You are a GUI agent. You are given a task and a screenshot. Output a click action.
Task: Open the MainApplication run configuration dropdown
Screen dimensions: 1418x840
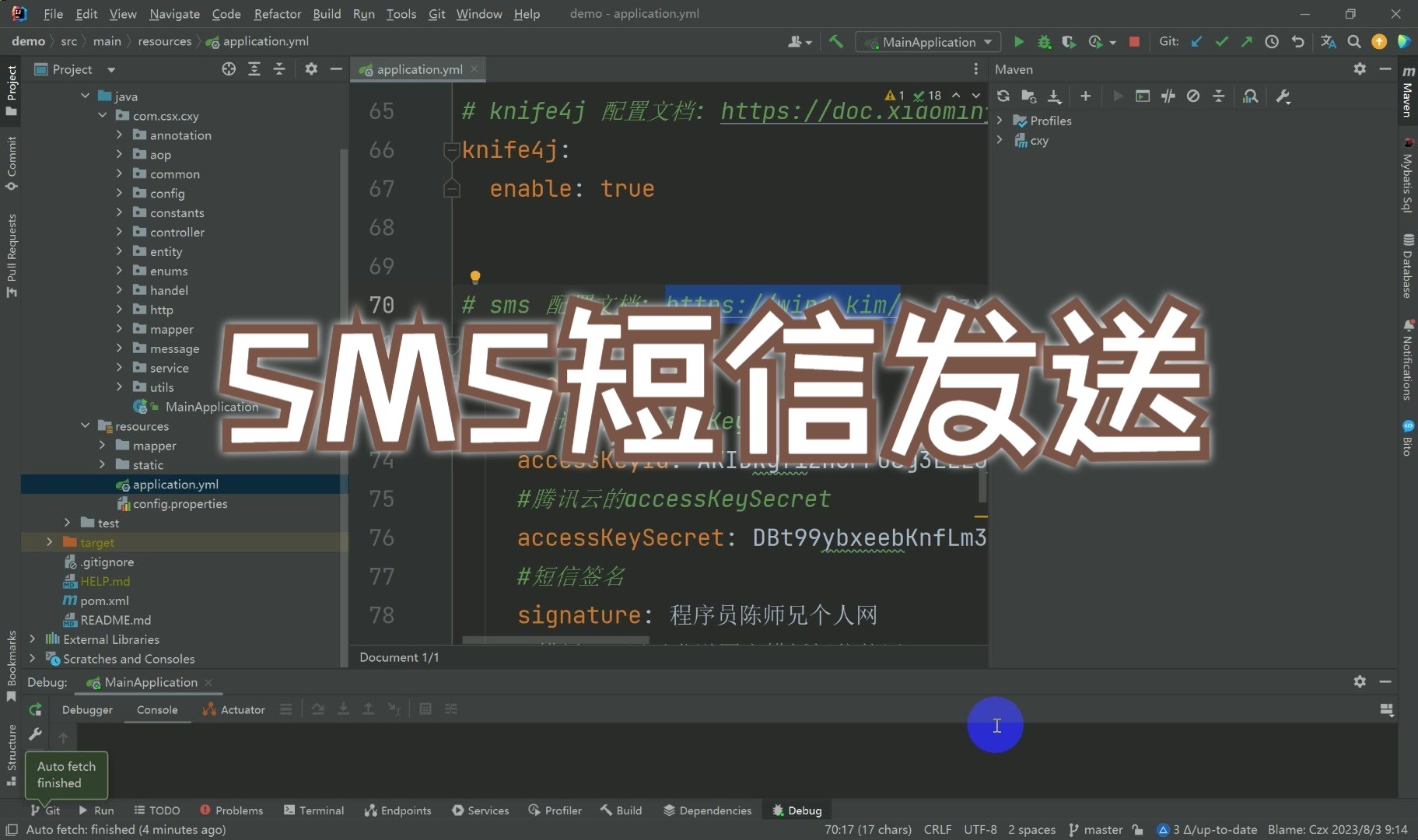click(927, 42)
